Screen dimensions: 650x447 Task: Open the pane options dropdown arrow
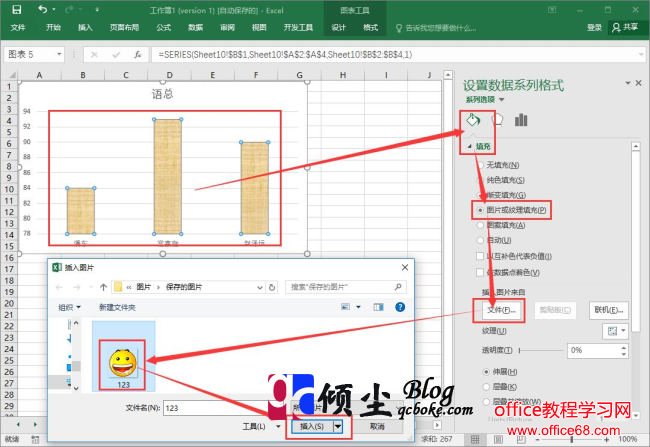[628, 83]
